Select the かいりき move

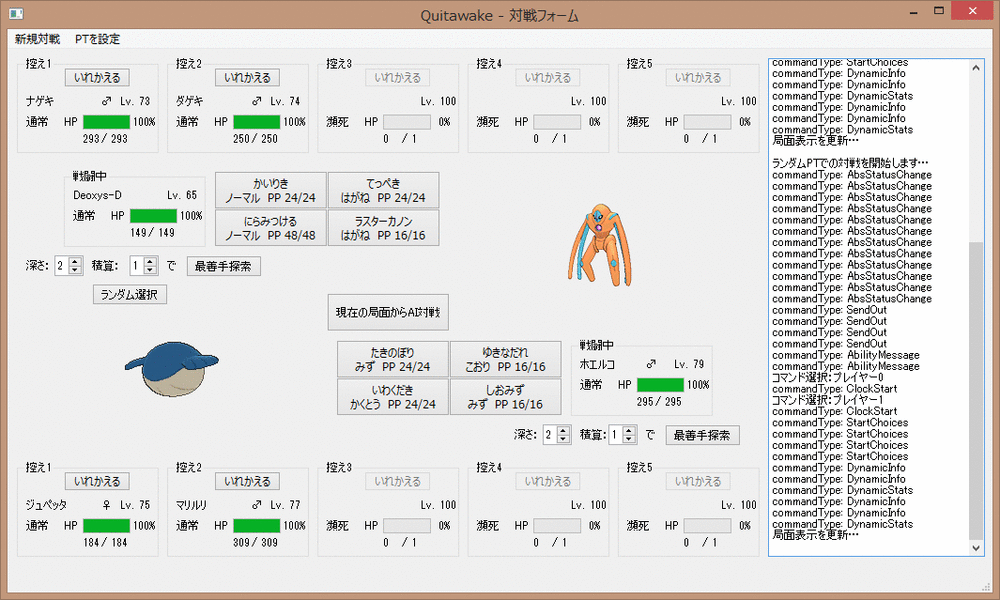(x=270, y=190)
